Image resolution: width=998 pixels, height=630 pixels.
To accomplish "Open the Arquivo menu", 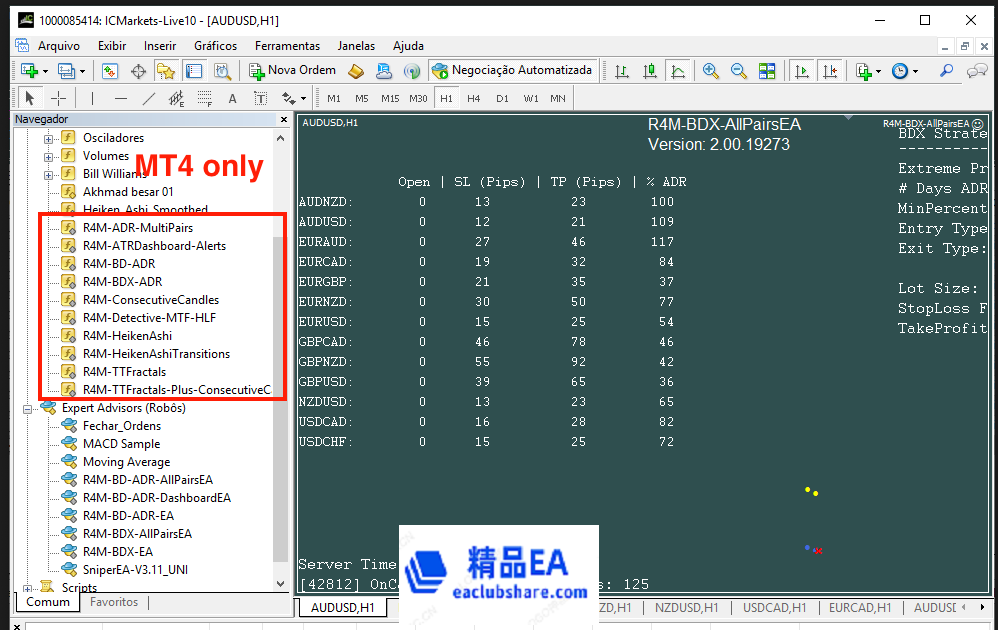I will tap(59, 46).
